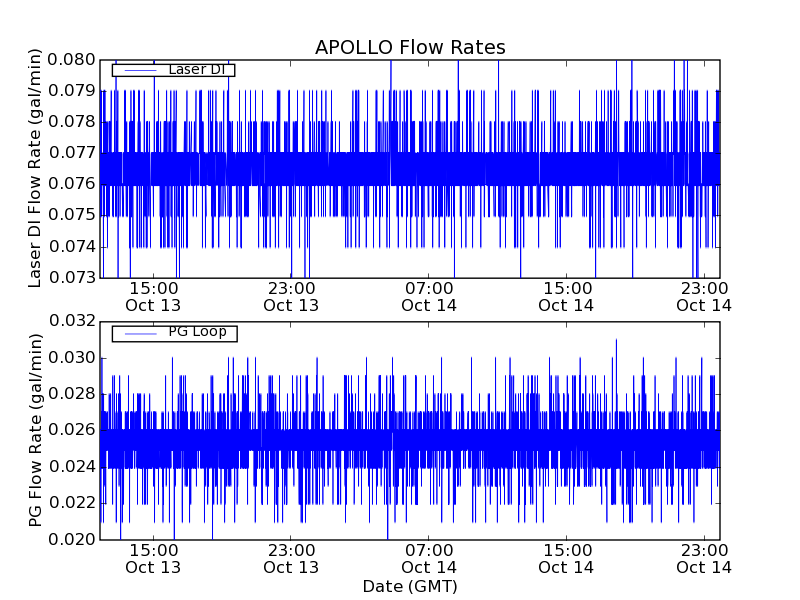Click the 'Laser DI Flow Rate (gal/min)' axis label
Viewport: 800px width, 600px height.
pyautogui.click(x=34, y=168)
